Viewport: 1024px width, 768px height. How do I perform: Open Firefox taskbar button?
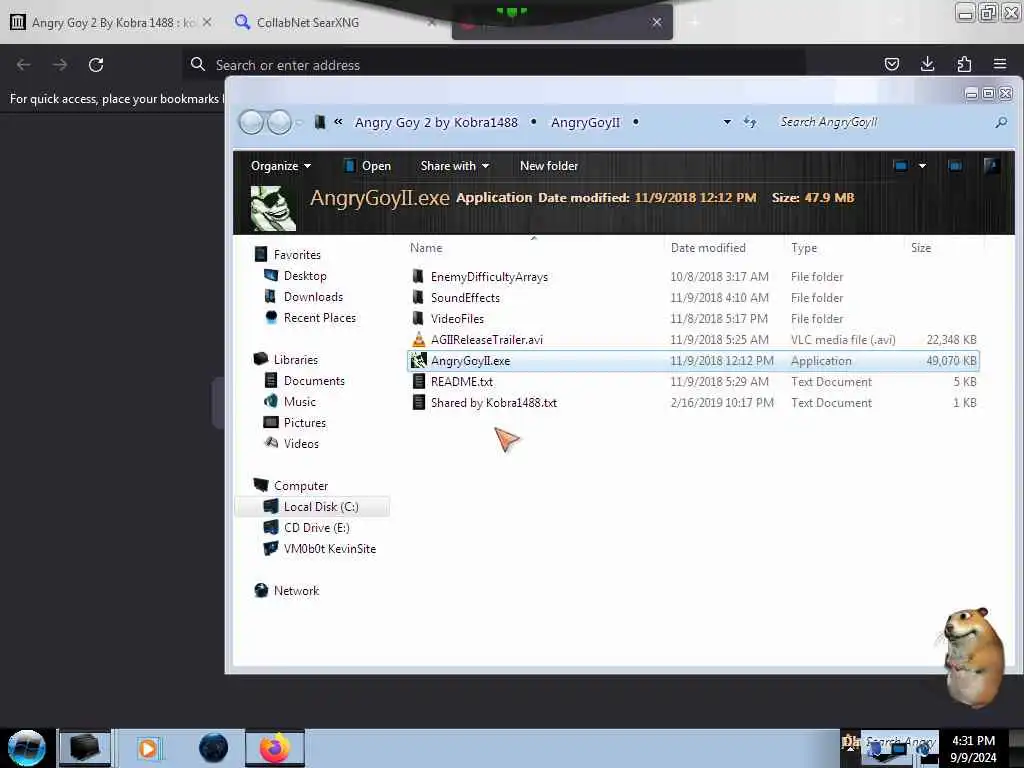pos(275,748)
